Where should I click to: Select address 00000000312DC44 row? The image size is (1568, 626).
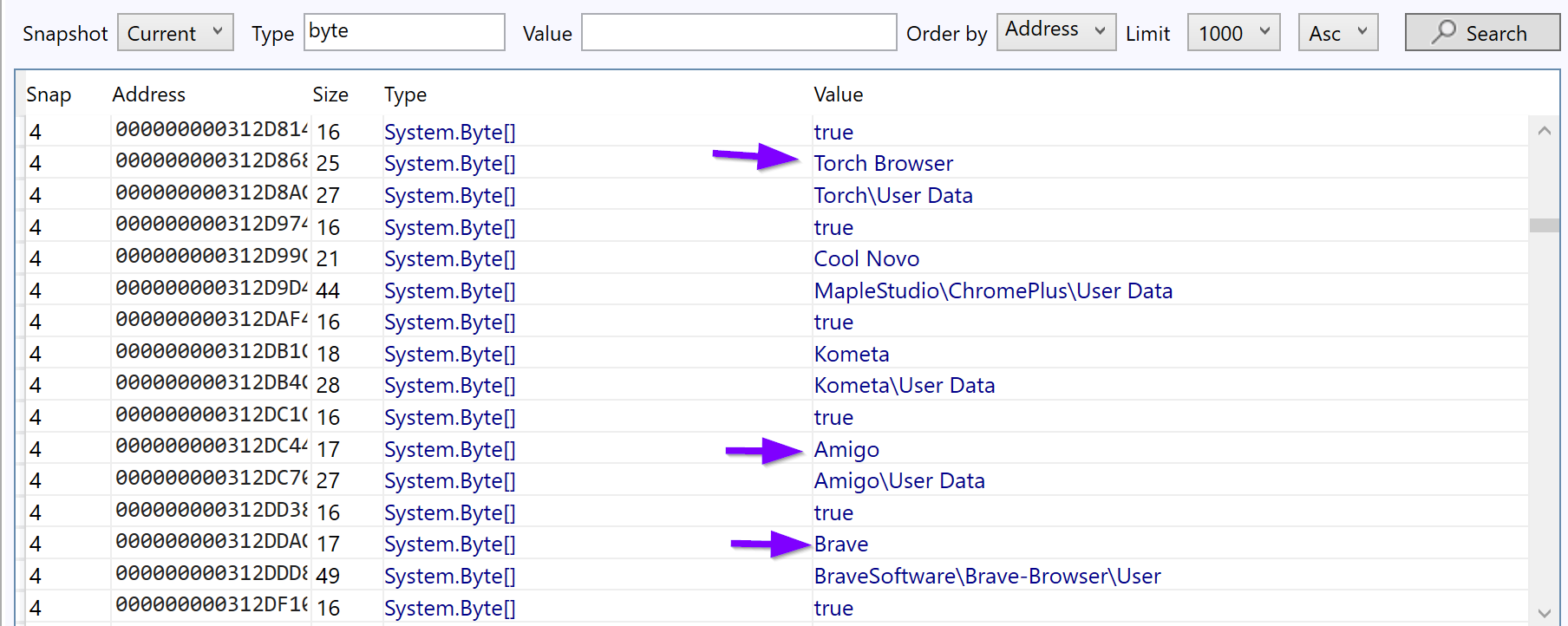(x=212, y=447)
